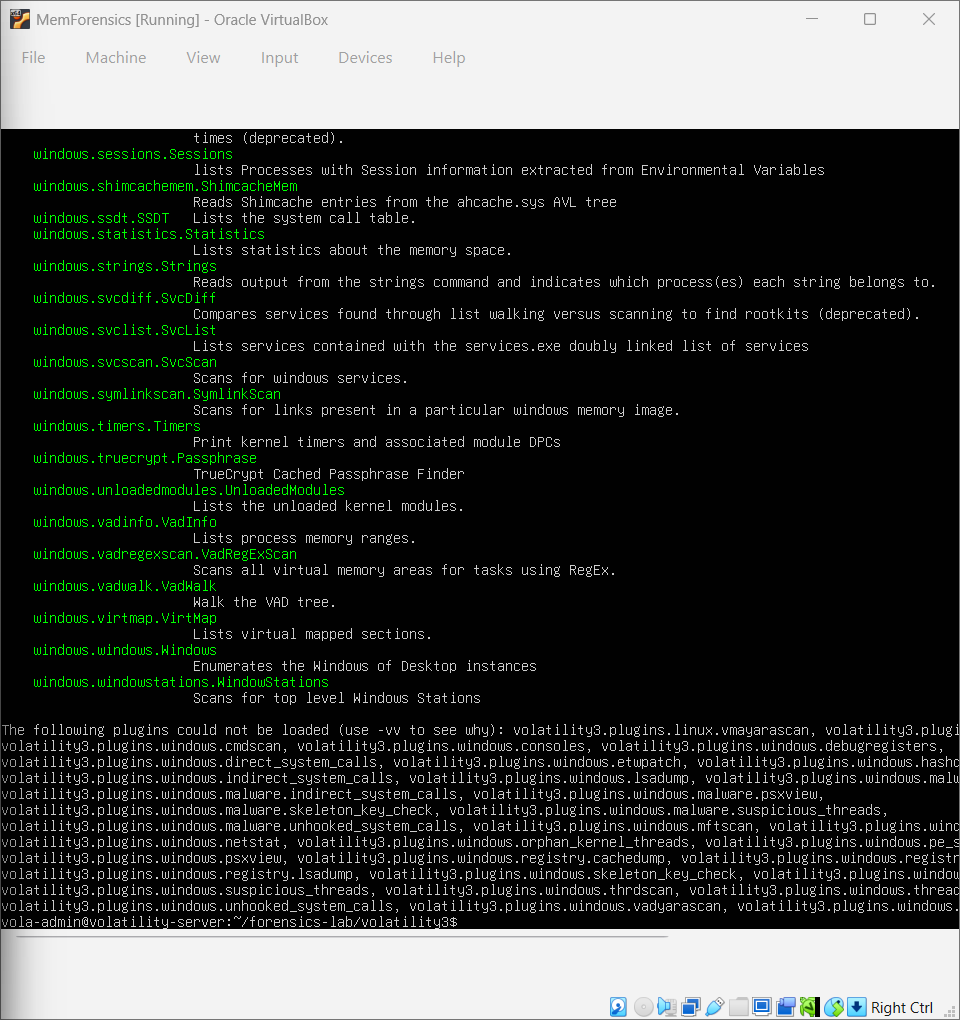The image size is (960, 1020).
Task: Click windows.vadregexscan.VadRegExScan plugin name
Action: click(x=165, y=554)
